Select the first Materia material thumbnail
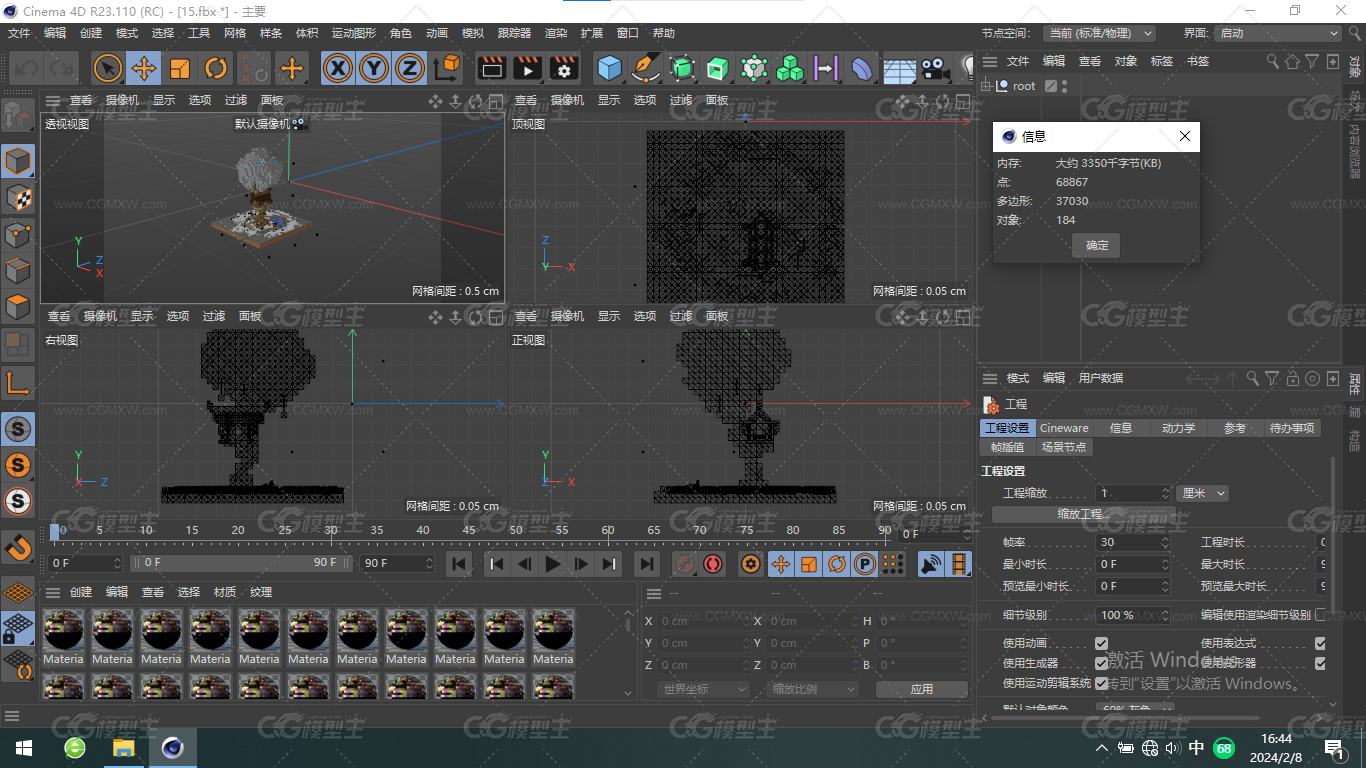1366x768 pixels. click(63, 637)
